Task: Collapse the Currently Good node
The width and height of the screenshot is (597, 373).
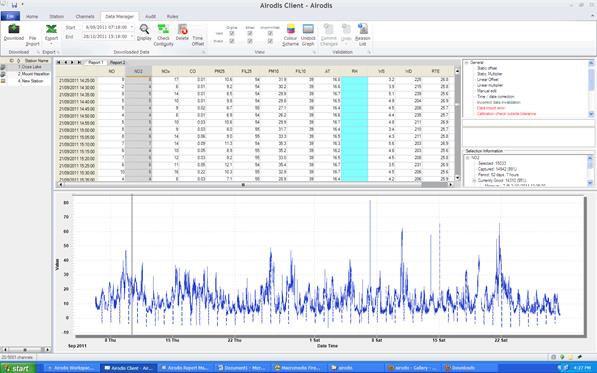Action: [x=474, y=180]
